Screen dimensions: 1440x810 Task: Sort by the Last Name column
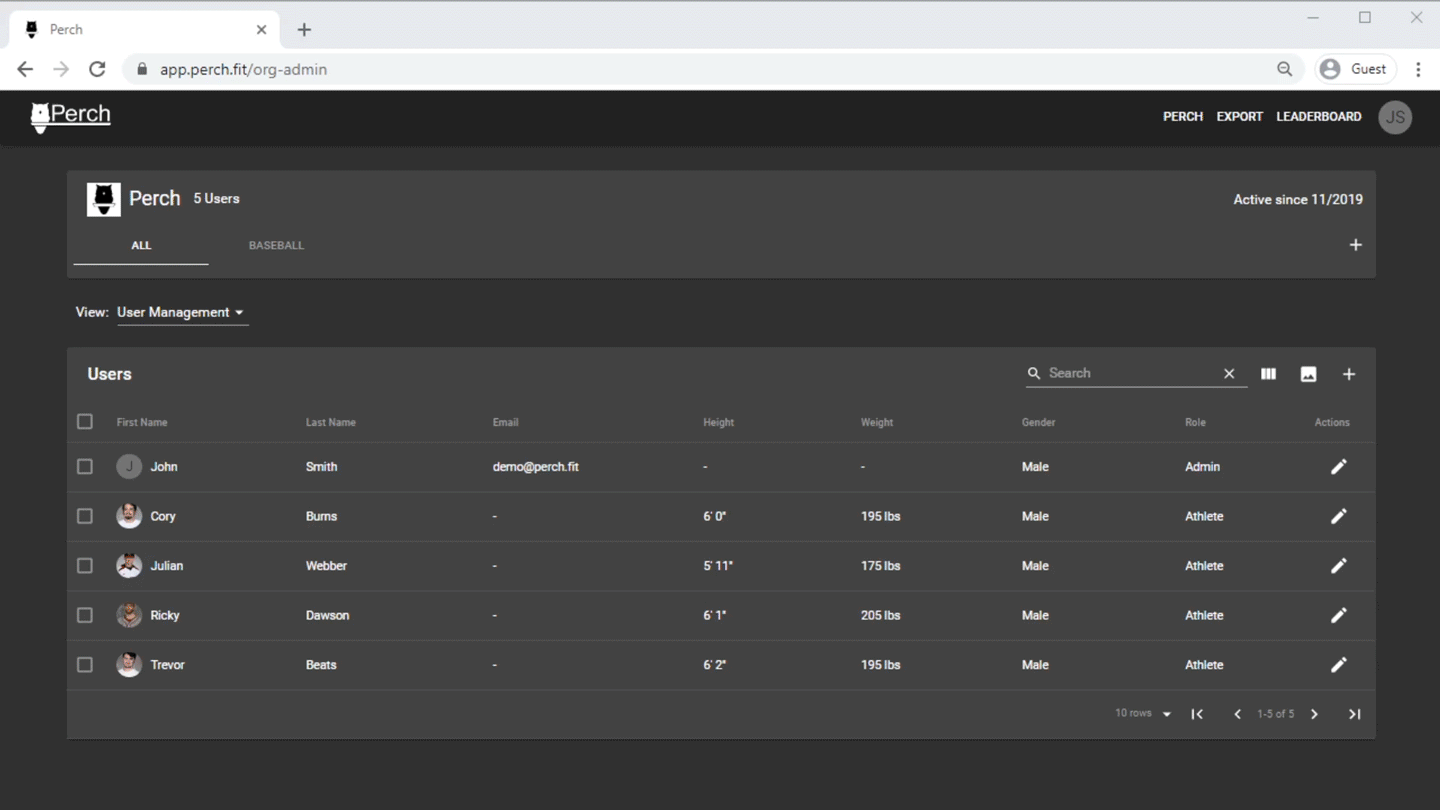[330, 422]
